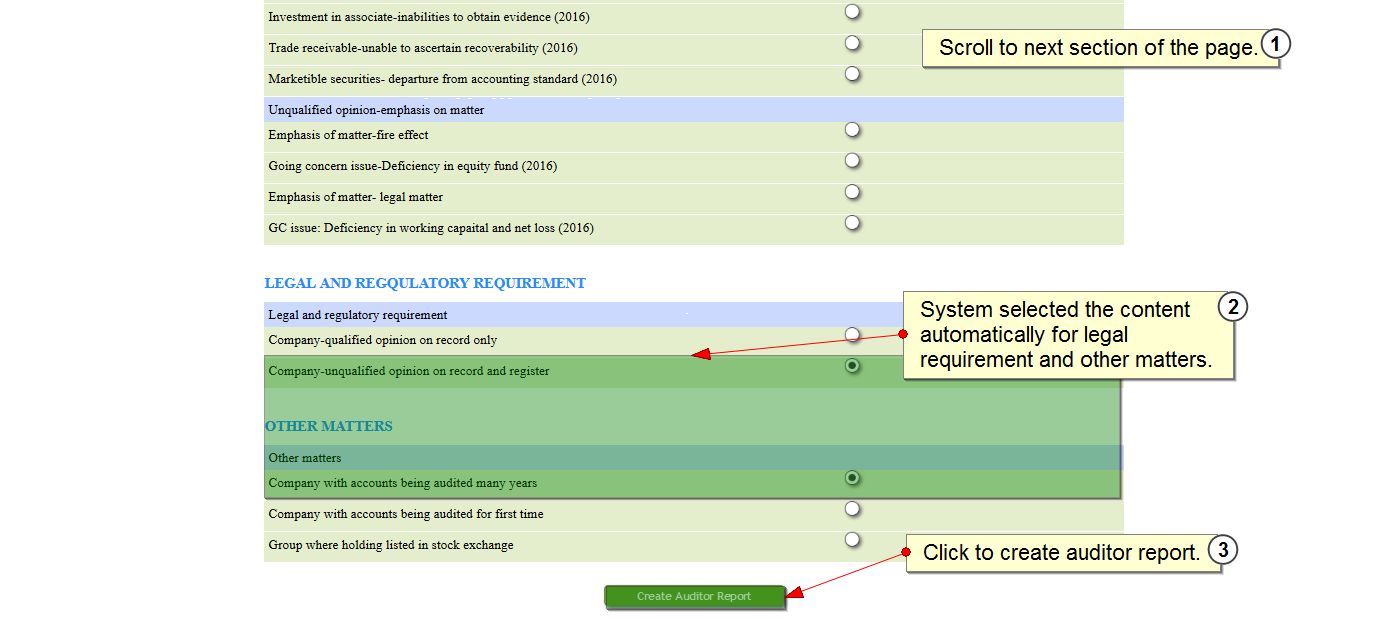Choose Going concern issue-Deficiency in equity fund
Viewport: 1389px width, 619px height.
(852, 161)
